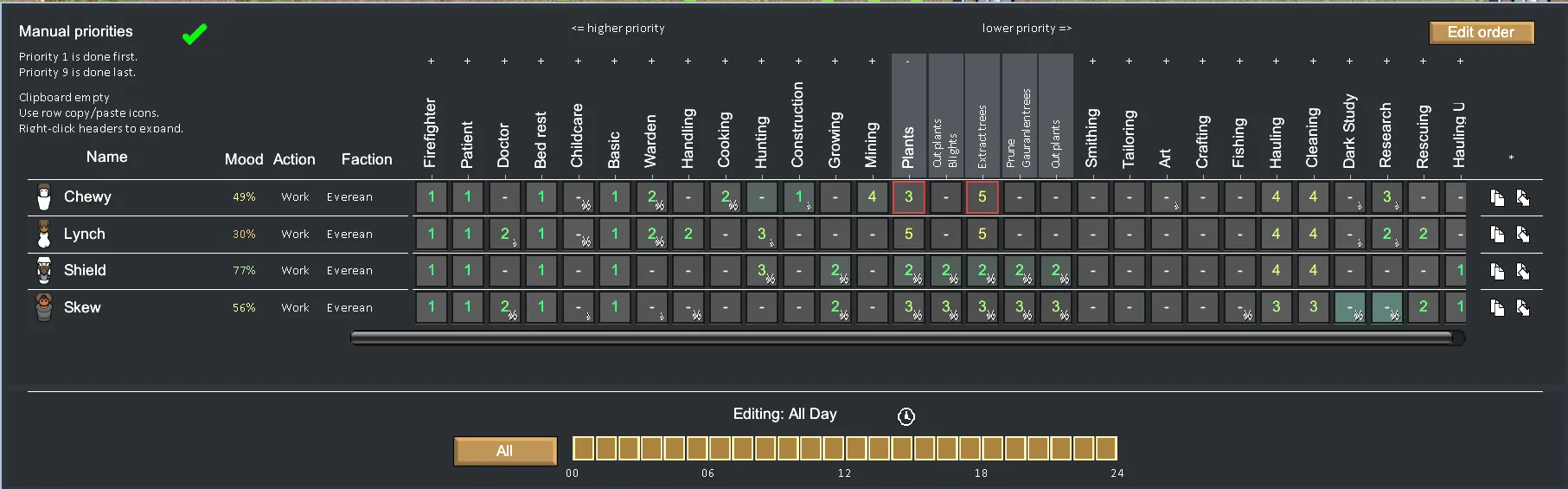The height and width of the screenshot is (489, 1568).
Task: Sort colonists by the Mood header
Action: coord(243,159)
